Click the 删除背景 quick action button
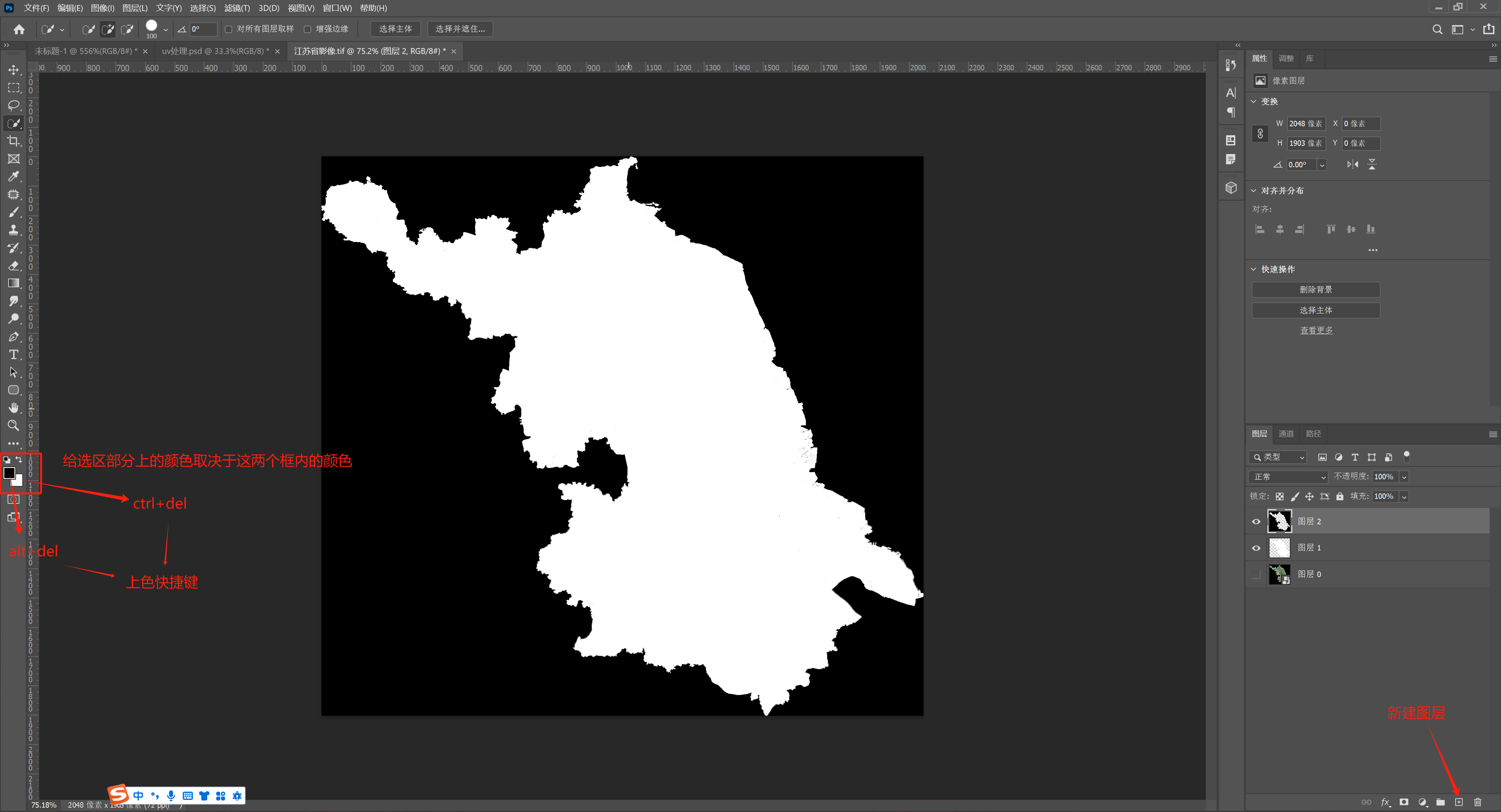The image size is (1501, 812). click(x=1316, y=290)
